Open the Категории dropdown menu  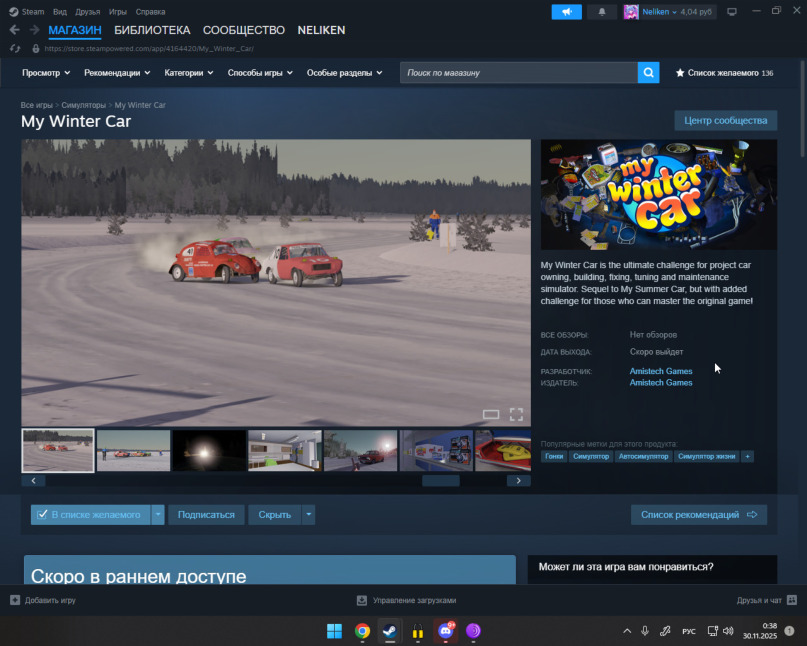(188, 73)
